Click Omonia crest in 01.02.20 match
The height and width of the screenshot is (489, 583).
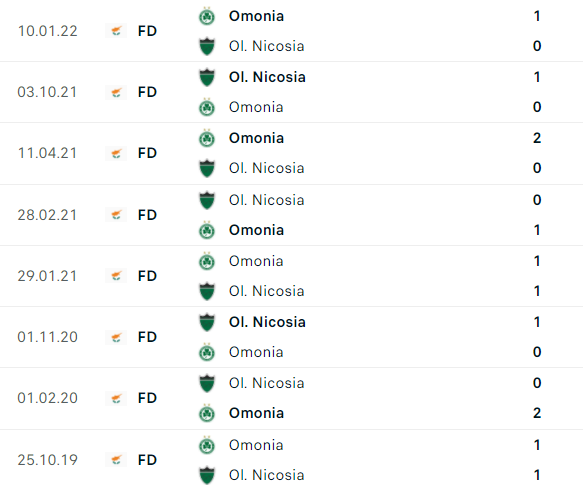207,413
